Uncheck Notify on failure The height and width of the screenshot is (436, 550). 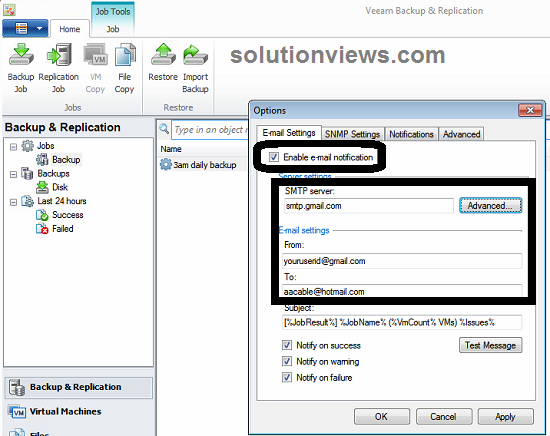click(x=287, y=377)
